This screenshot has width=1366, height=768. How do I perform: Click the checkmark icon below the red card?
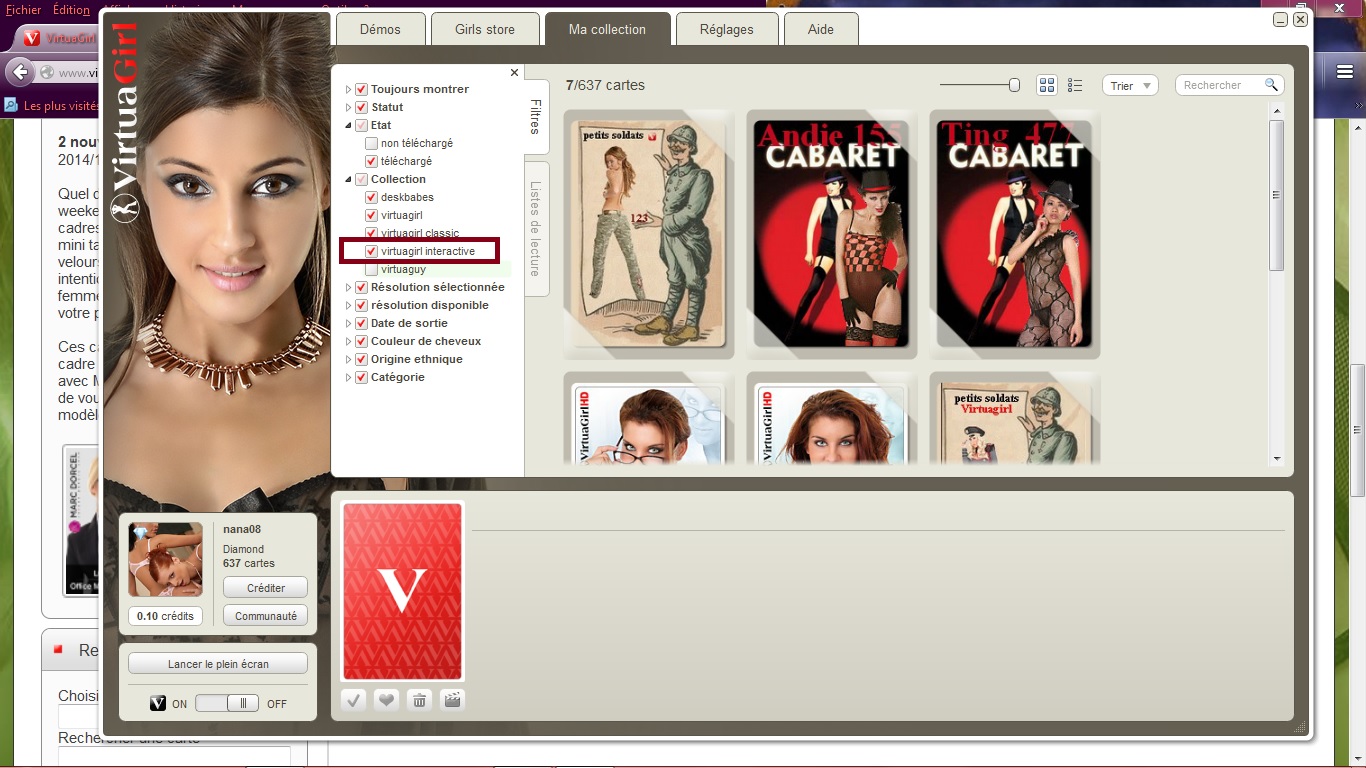pos(353,700)
